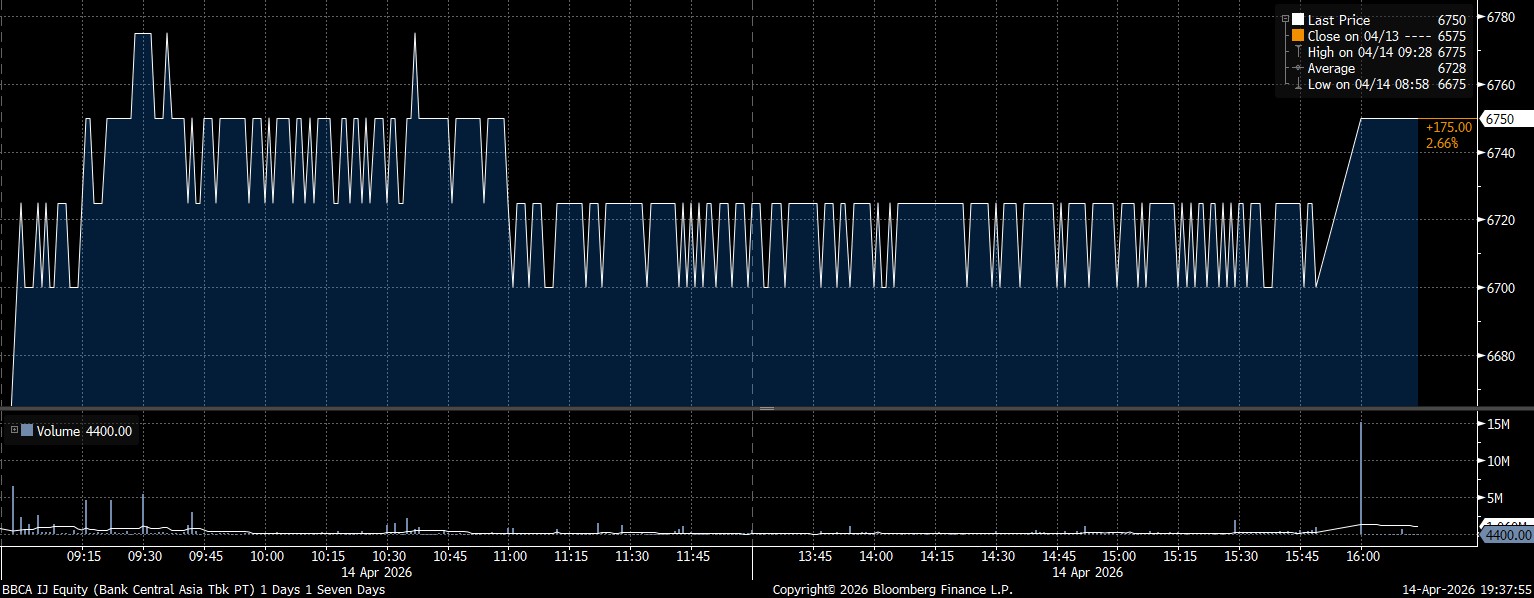Click the Last Price legend label

tap(1338, 20)
